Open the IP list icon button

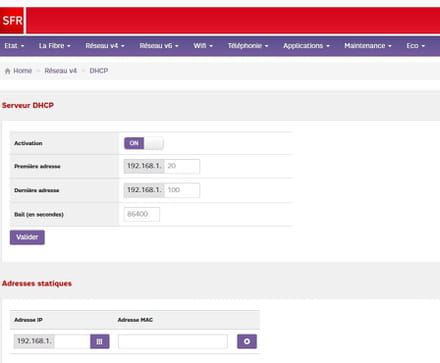tap(100, 341)
